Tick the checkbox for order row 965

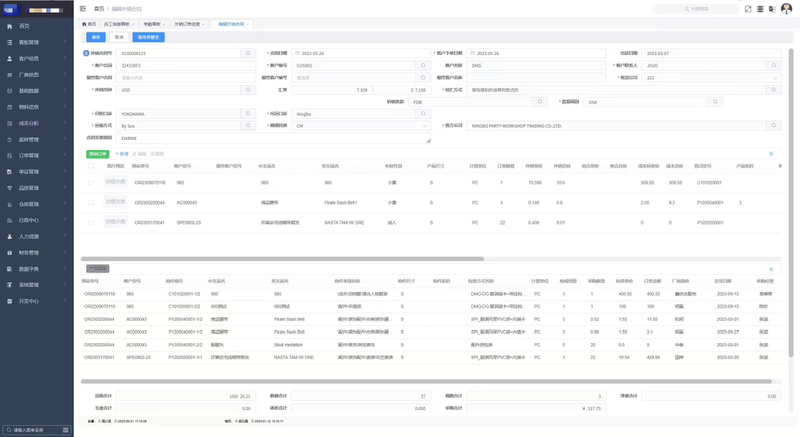(91, 183)
